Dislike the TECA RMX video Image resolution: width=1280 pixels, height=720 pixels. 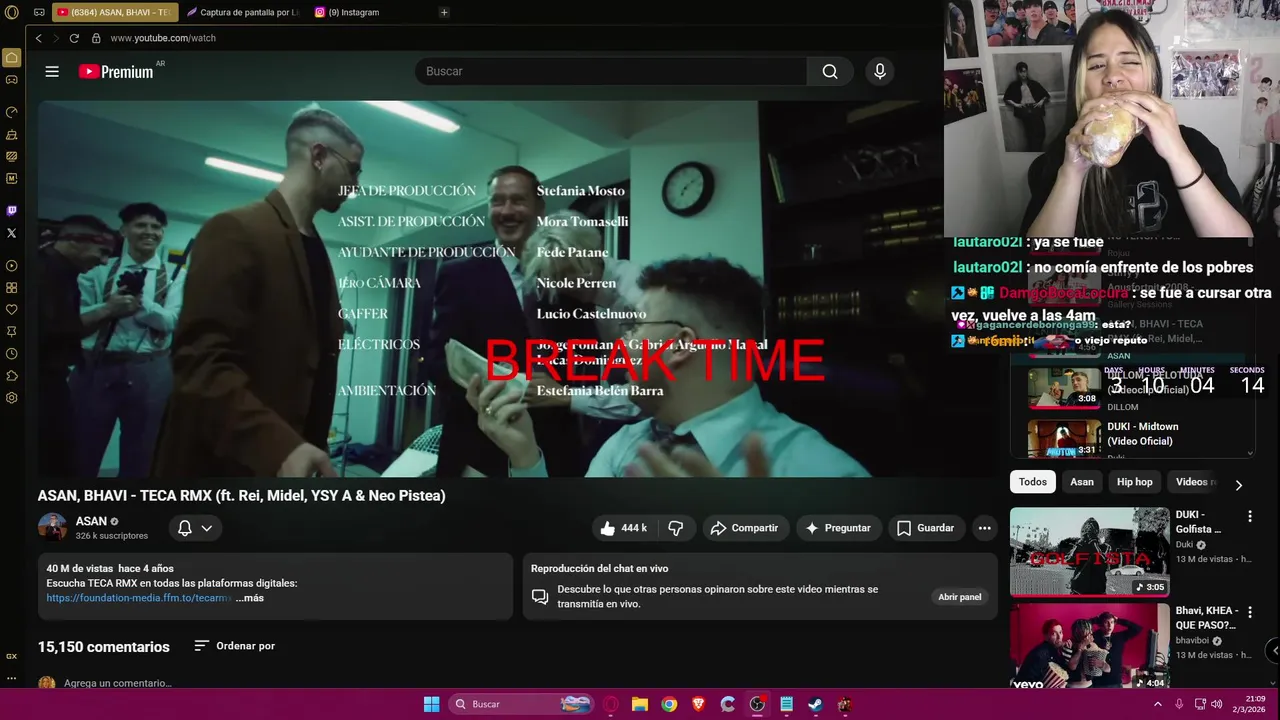(x=676, y=528)
